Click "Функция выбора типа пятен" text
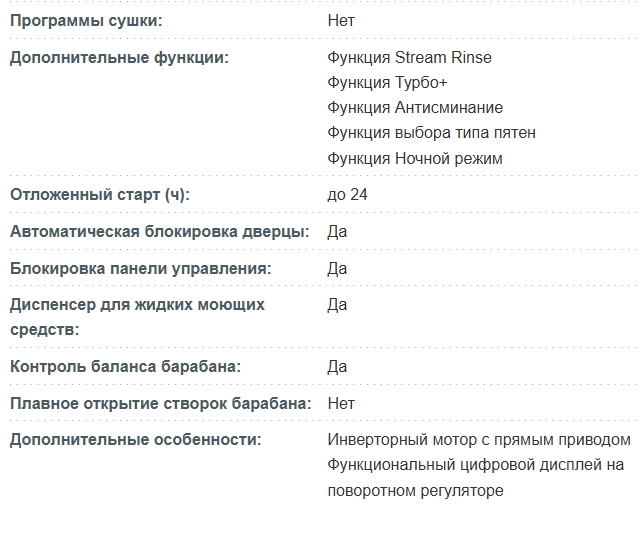 click(x=431, y=132)
